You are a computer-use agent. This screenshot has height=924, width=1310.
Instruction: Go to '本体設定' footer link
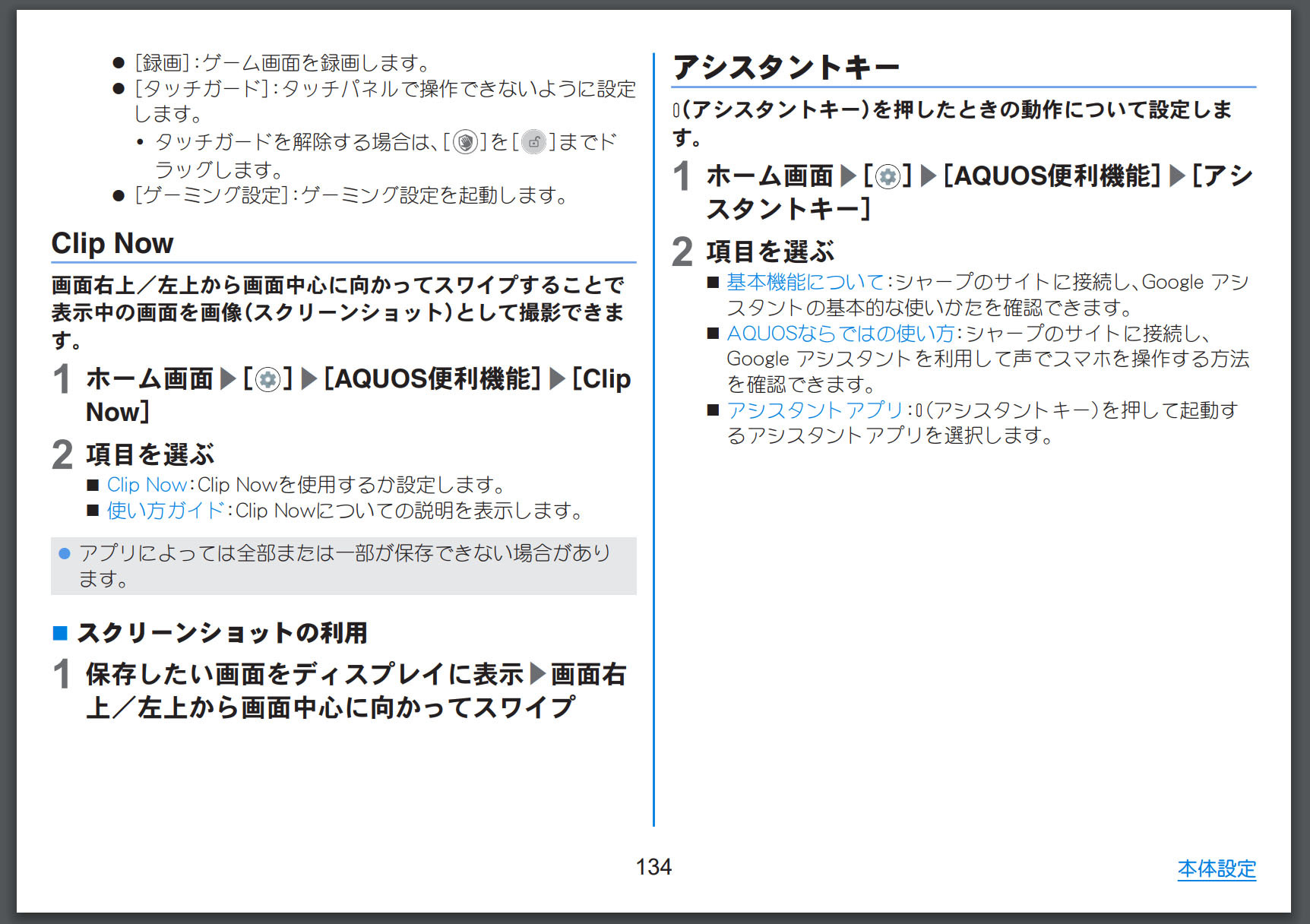point(1217,869)
